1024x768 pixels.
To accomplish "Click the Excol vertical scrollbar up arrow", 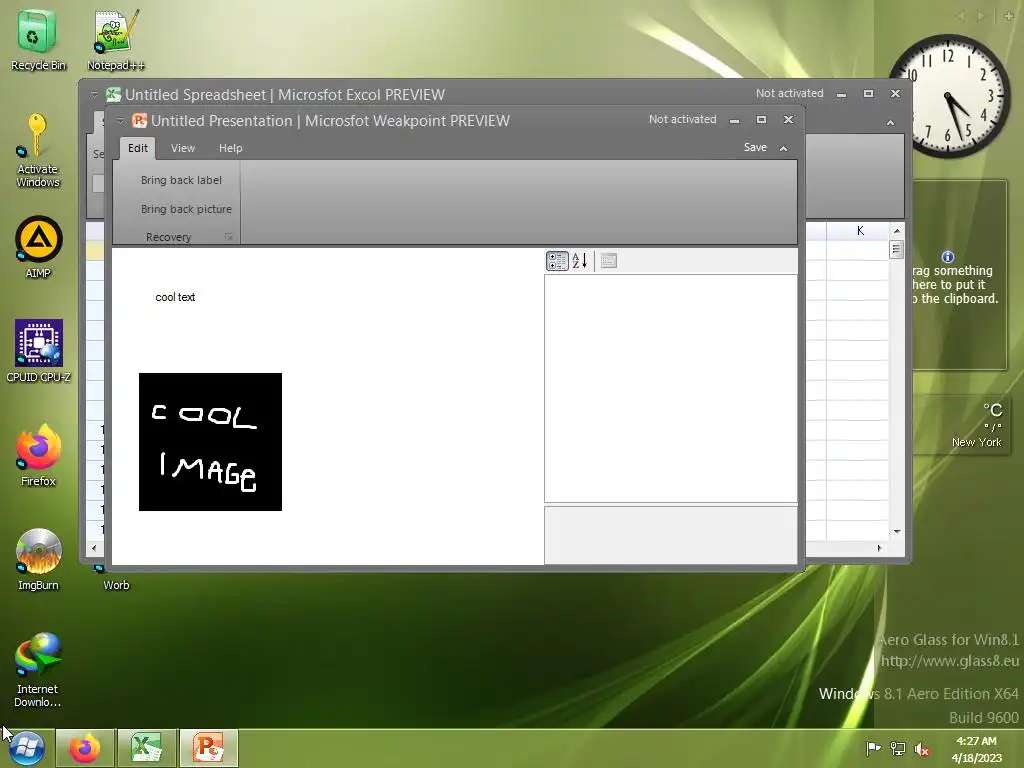I will [x=897, y=231].
